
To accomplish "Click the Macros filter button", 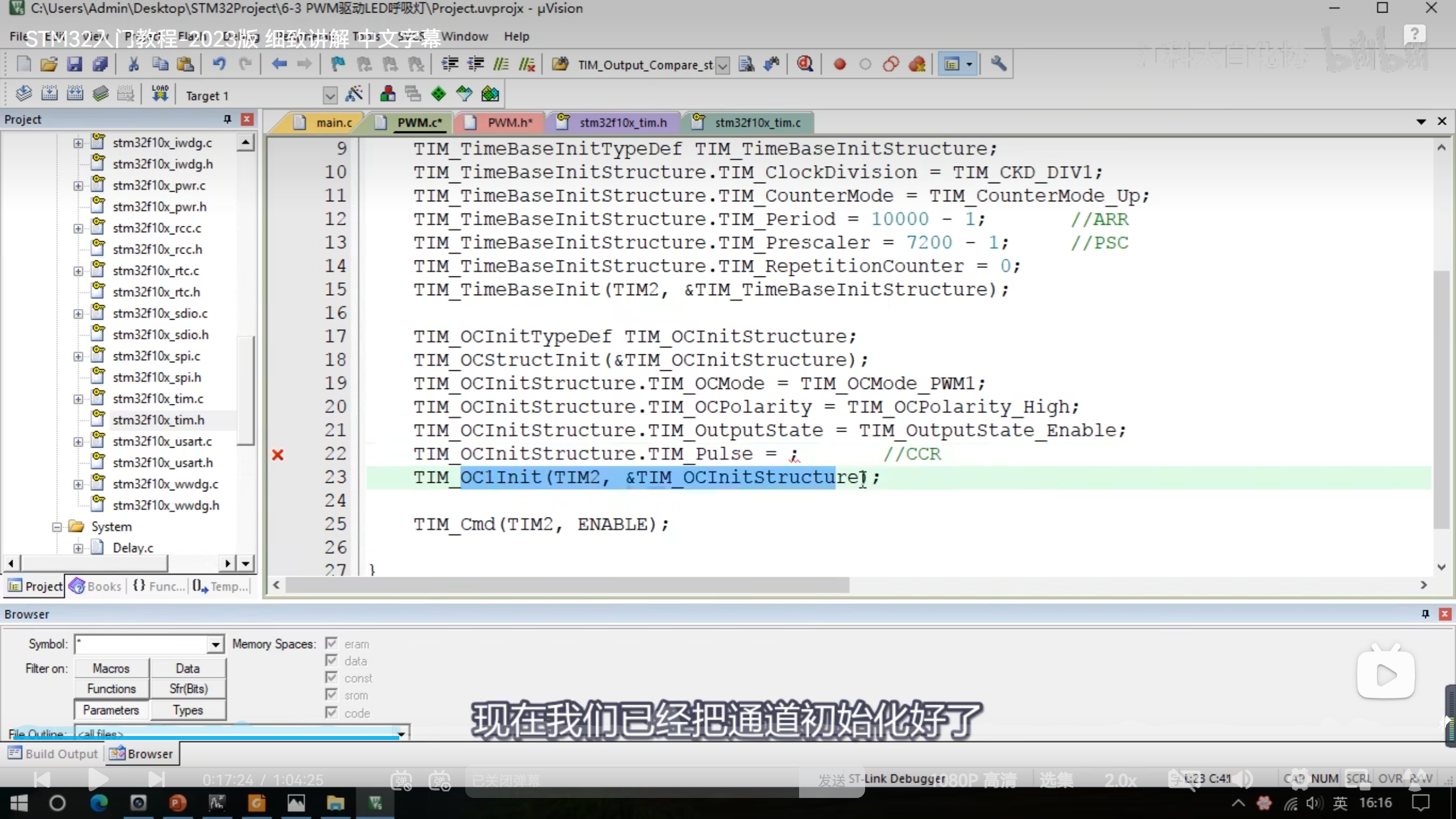I will [x=111, y=668].
